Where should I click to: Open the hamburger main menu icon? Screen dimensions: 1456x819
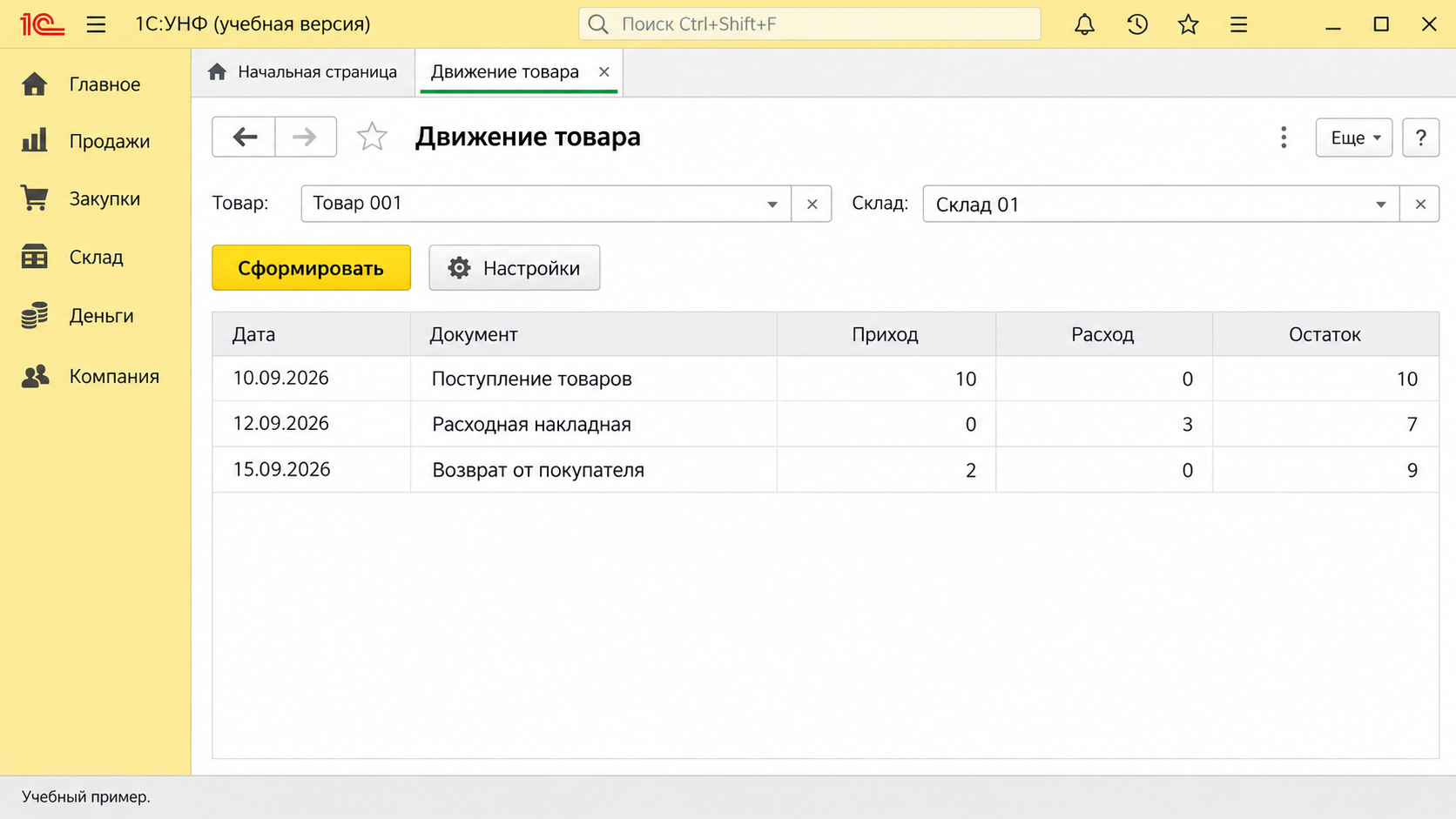point(96,24)
